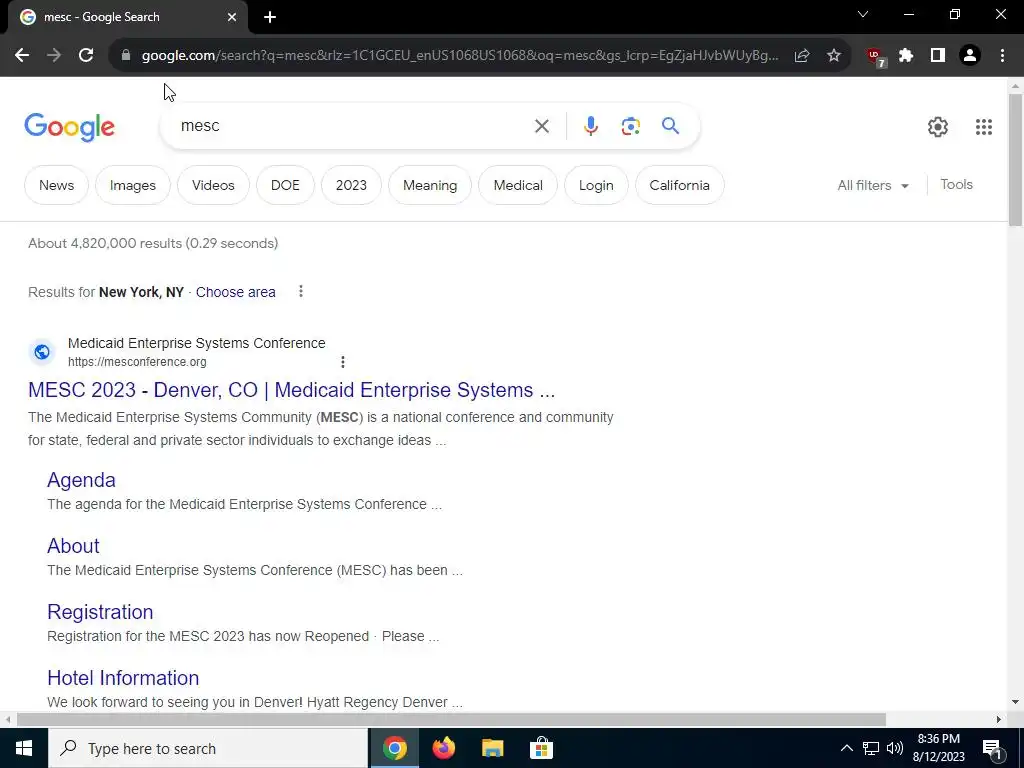The image size is (1024, 768).
Task: Filter results by News
Action: tap(56, 185)
